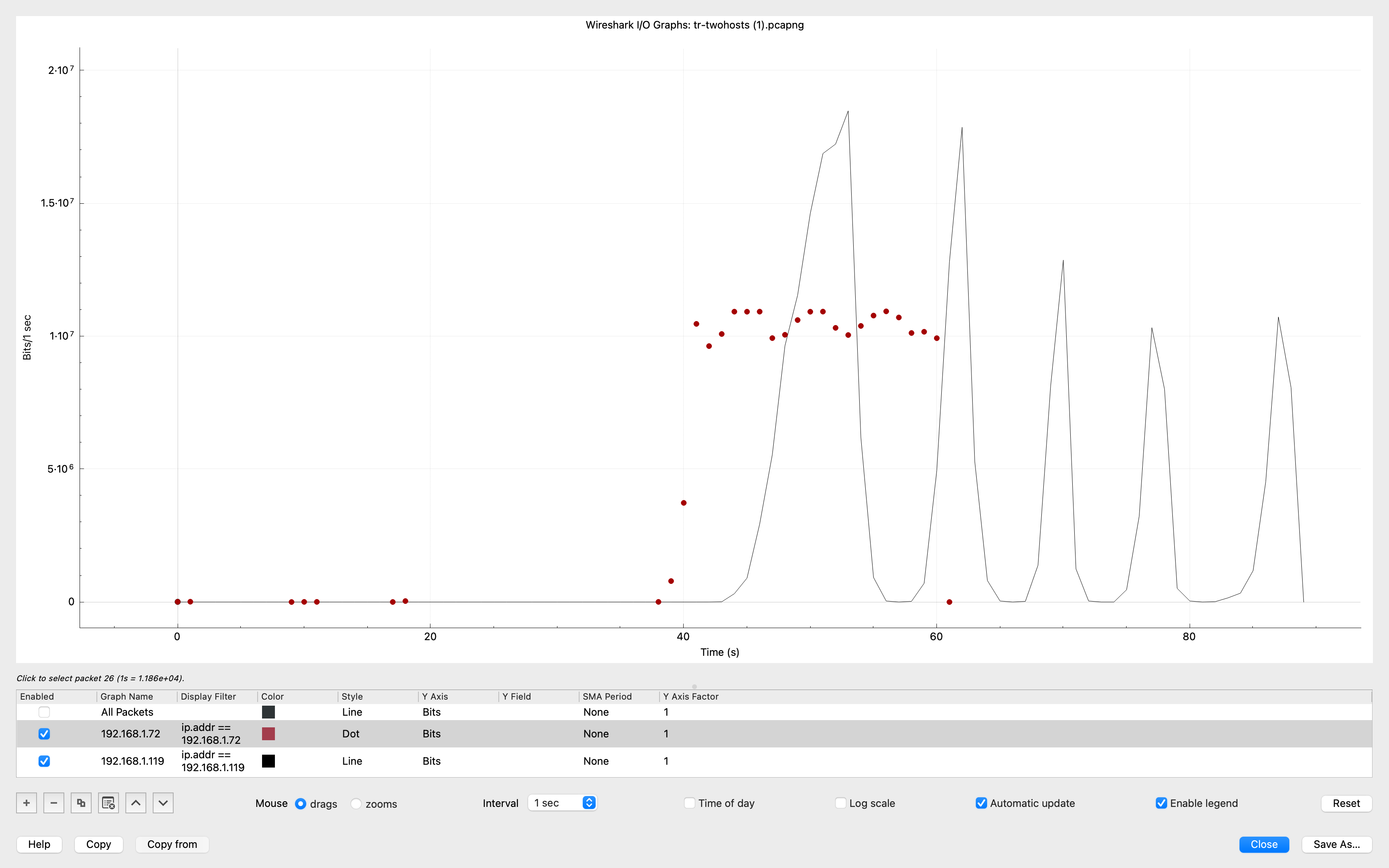Close the I/O Graphs dialog

1264,844
